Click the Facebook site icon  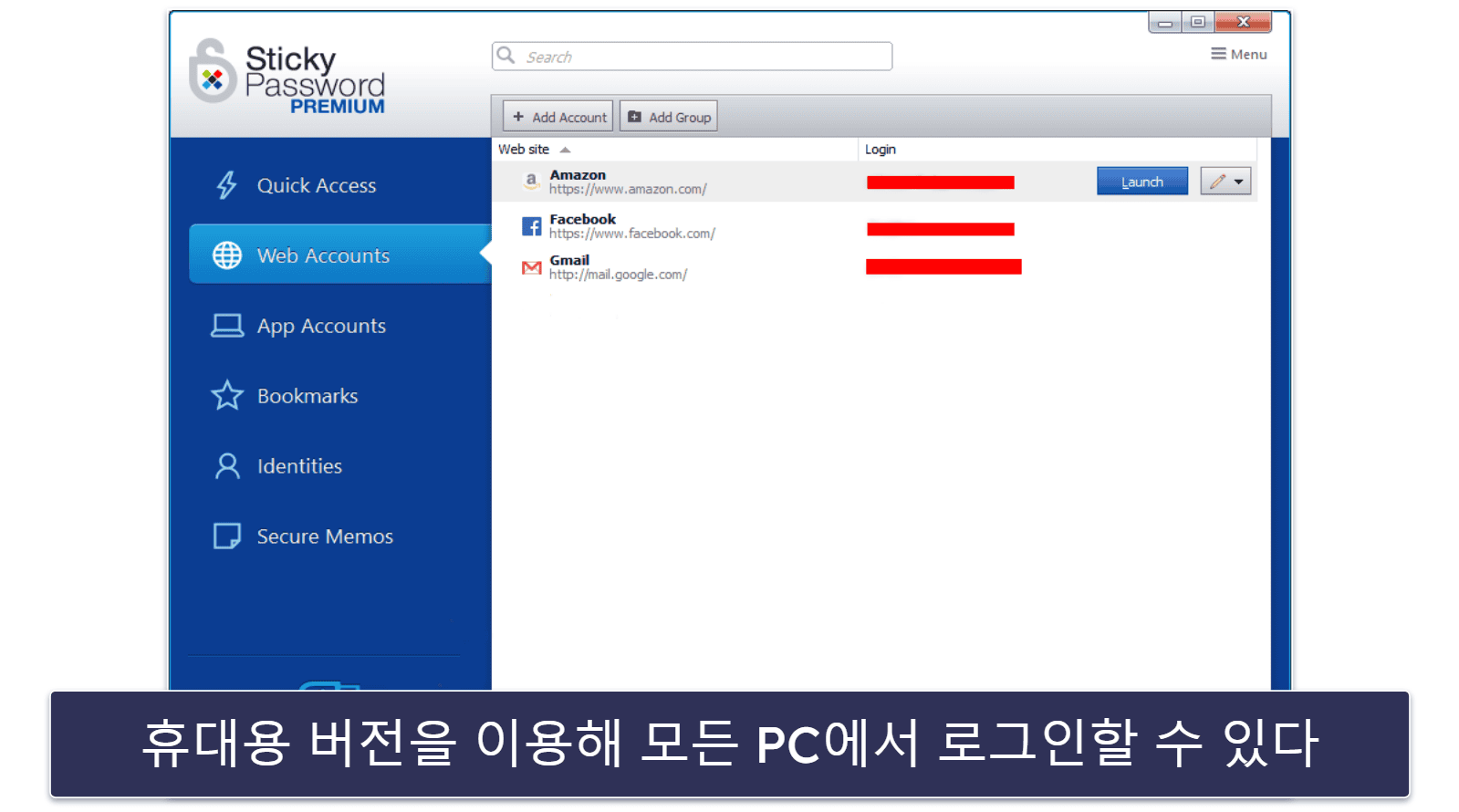(x=531, y=226)
